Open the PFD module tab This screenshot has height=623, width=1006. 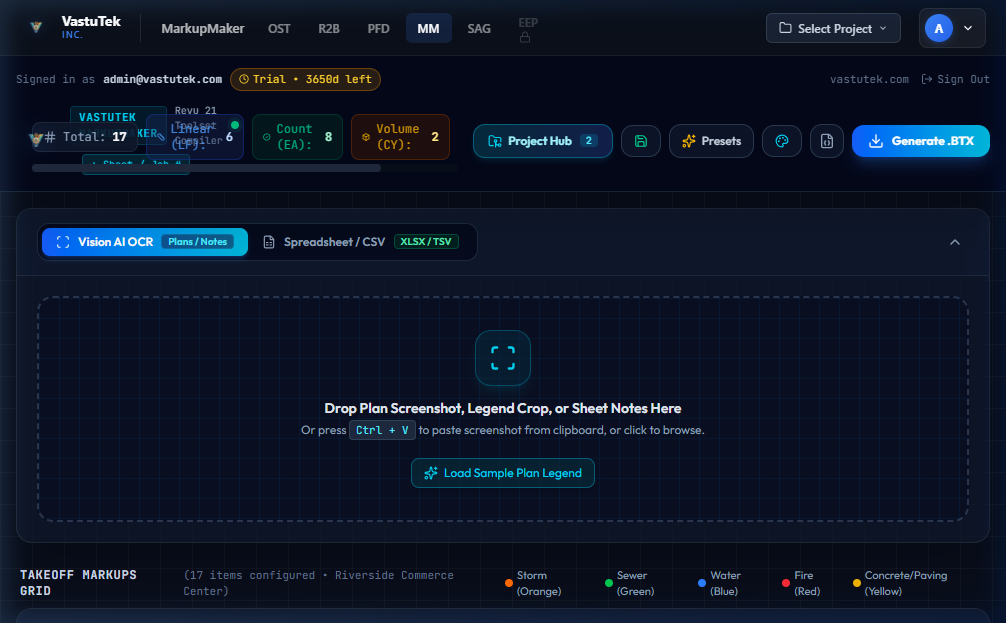pyautogui.click(x=379, y=28)
